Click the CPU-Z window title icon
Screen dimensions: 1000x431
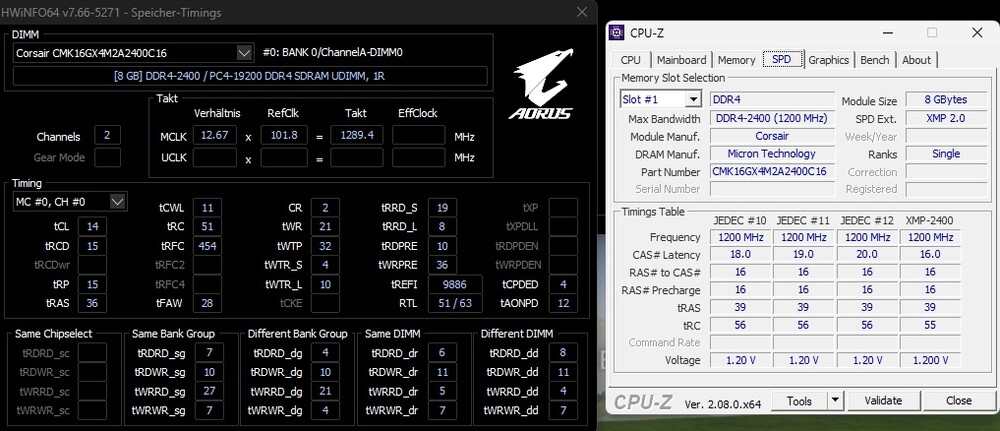coord(617,33)
